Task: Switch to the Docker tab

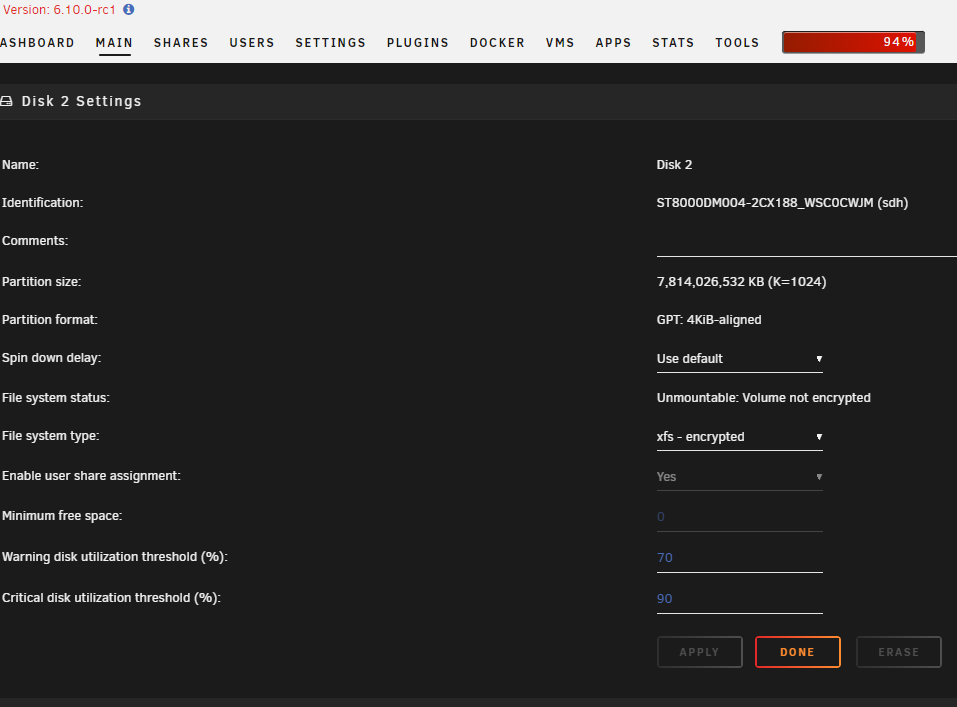Action: pos(497,43)
